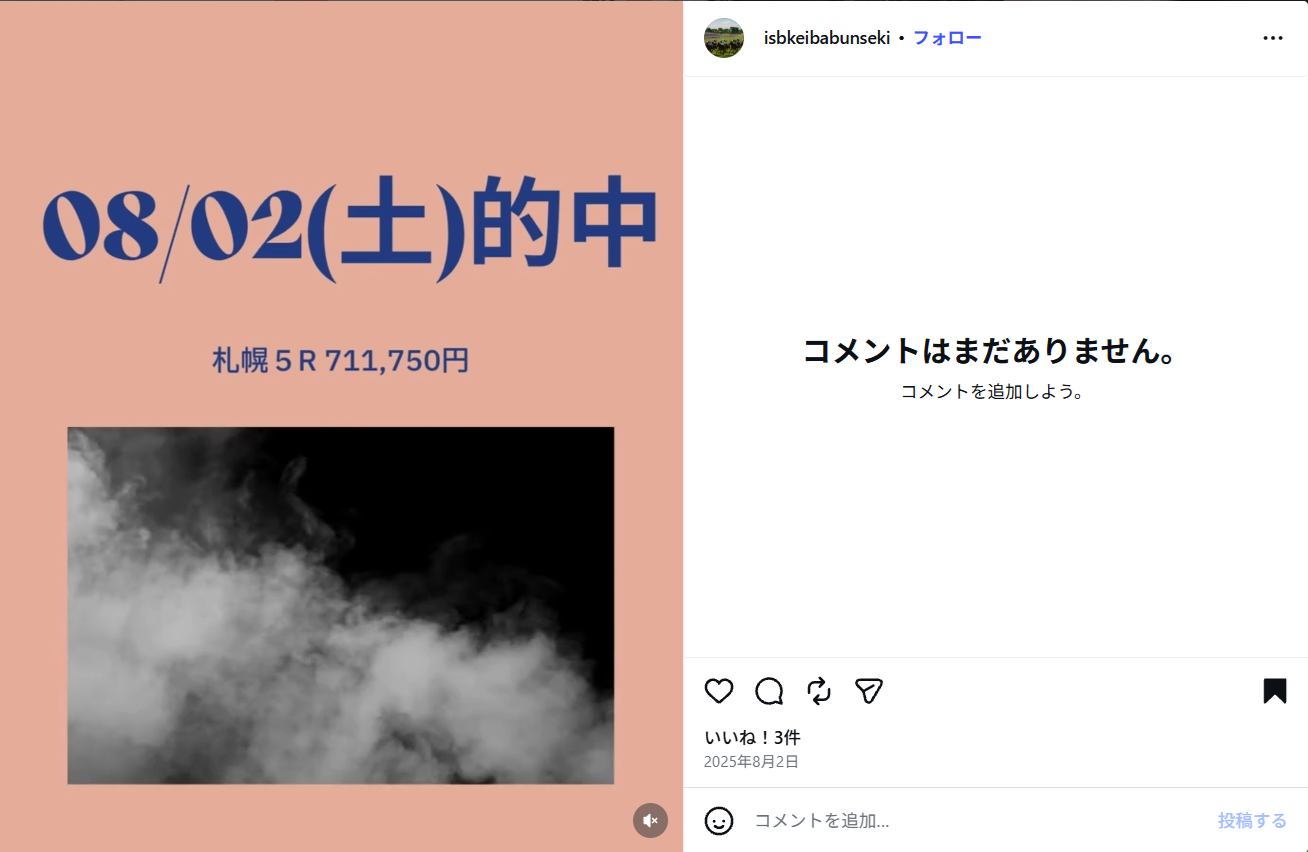Unmute the video with the speaker icon
Image resolution: width=1308 pixels, height=852 pixels.
click(650, 820)
